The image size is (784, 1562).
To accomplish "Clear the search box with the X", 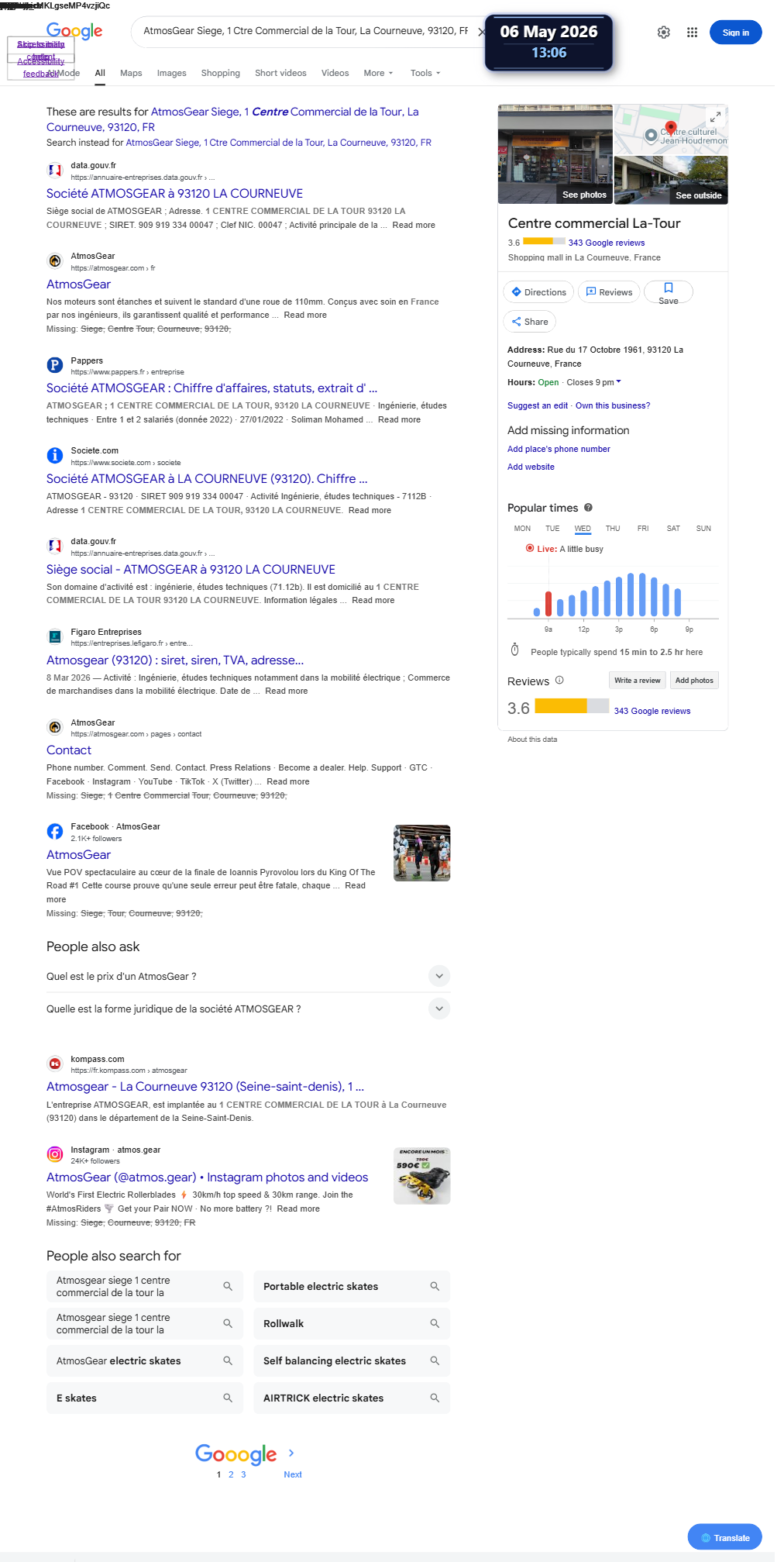I will (x=481, y=32).
